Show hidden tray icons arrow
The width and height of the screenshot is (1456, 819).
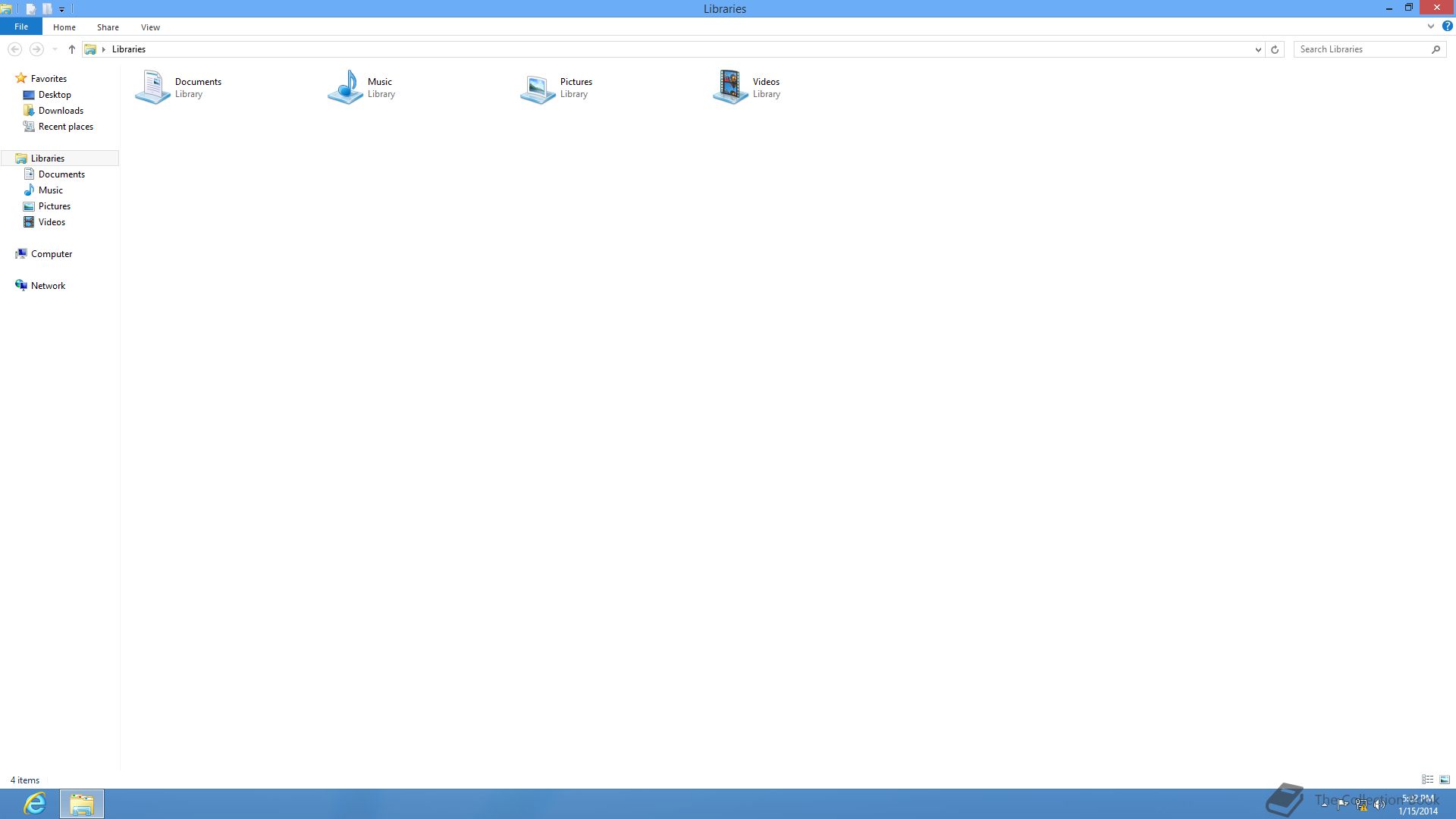[1324, 805]
